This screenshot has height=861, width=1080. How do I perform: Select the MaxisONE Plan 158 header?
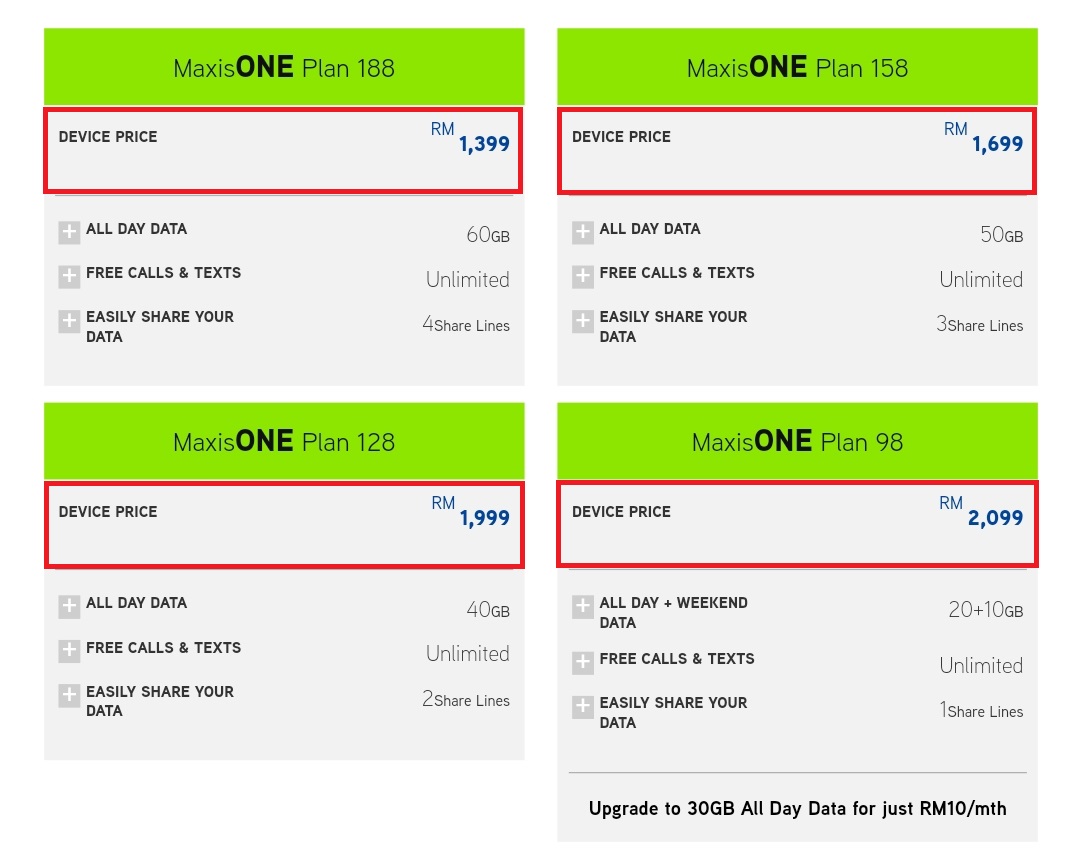click(x=797, y=67)
